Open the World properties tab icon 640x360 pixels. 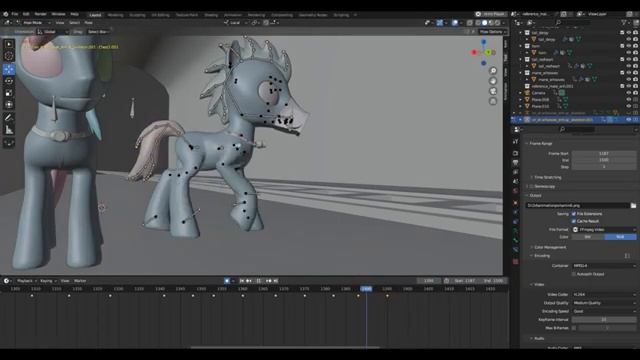click(x=516, y=191)
